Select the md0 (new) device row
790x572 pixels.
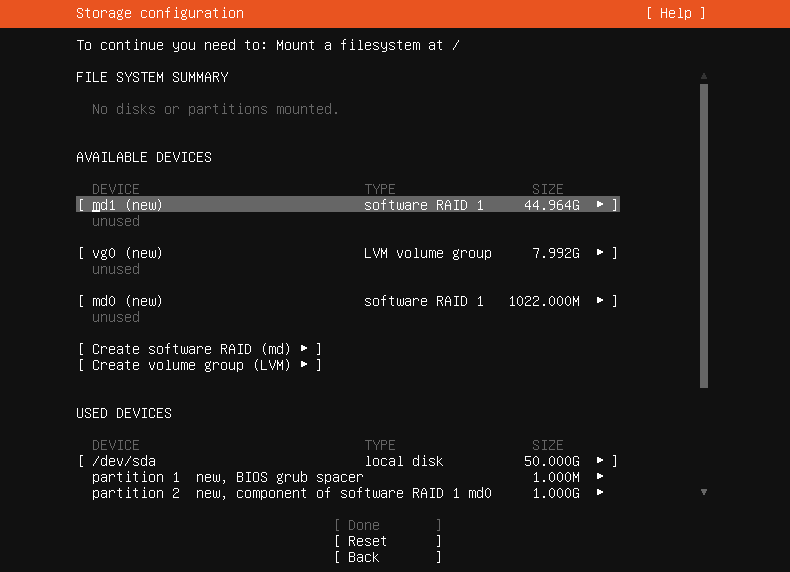pos(348,301)
